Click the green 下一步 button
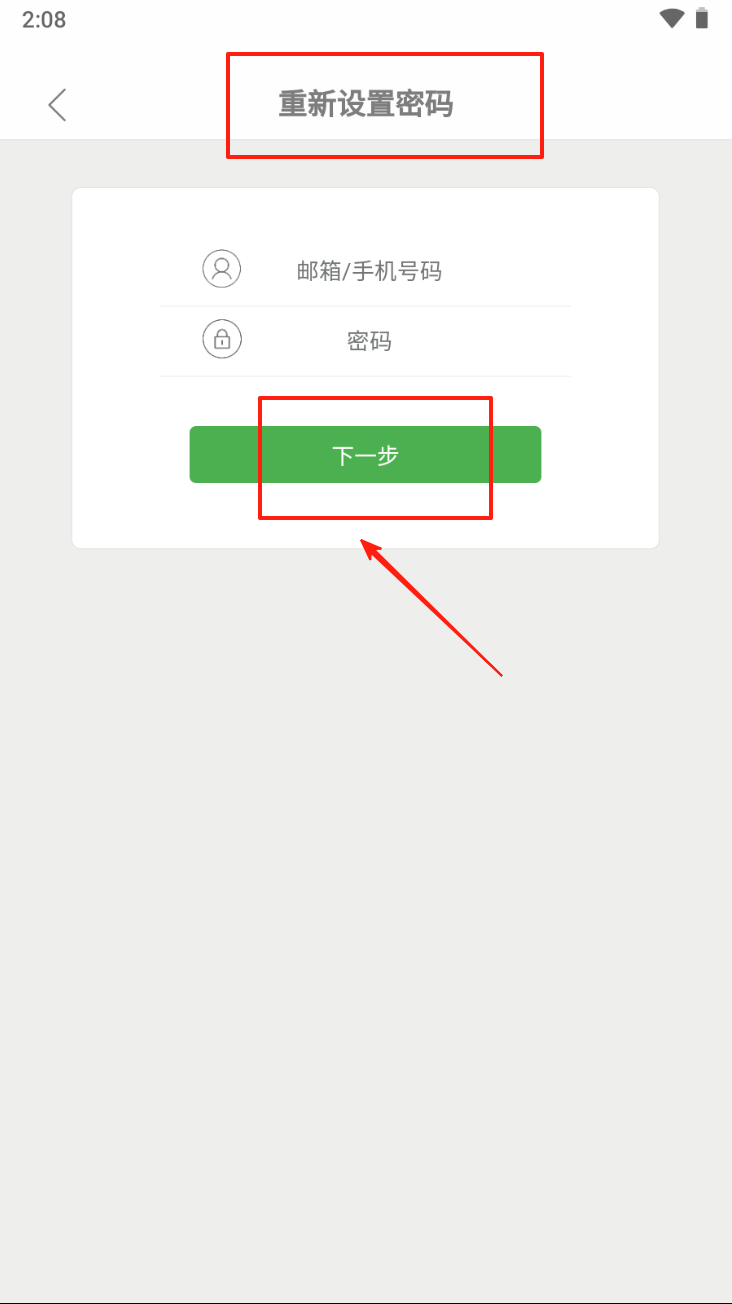The height and width of the screenshot is (1304, 732). click(365, 455)
